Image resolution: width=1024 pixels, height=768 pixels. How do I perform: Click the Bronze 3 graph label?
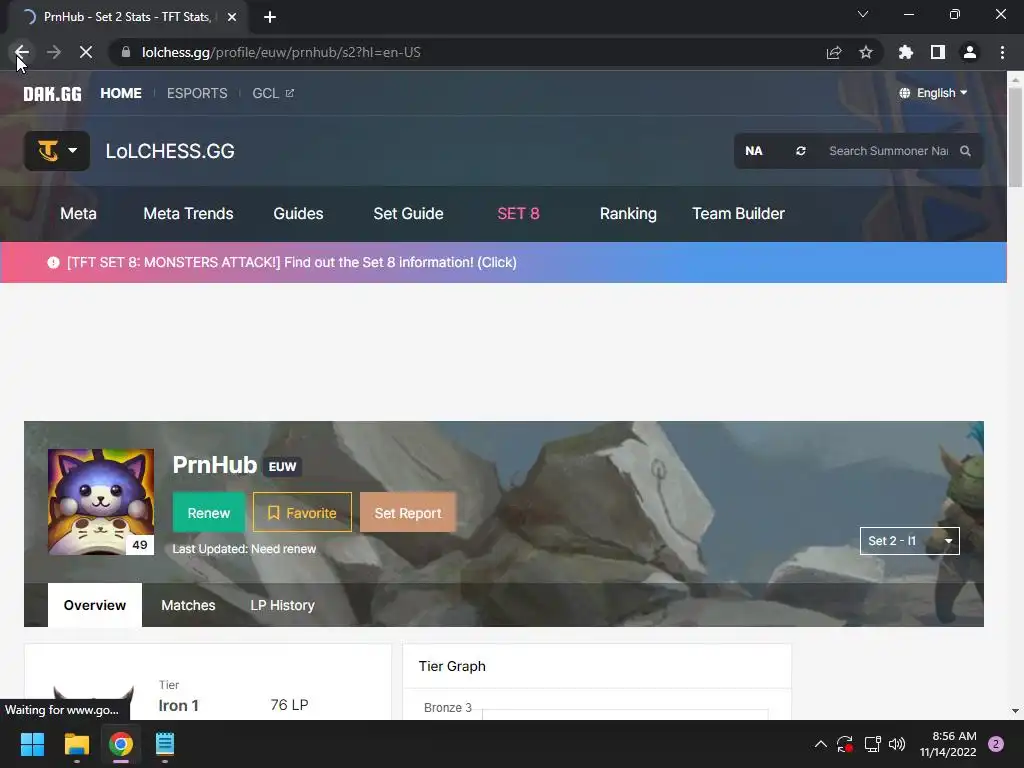(x=447, y=707)
